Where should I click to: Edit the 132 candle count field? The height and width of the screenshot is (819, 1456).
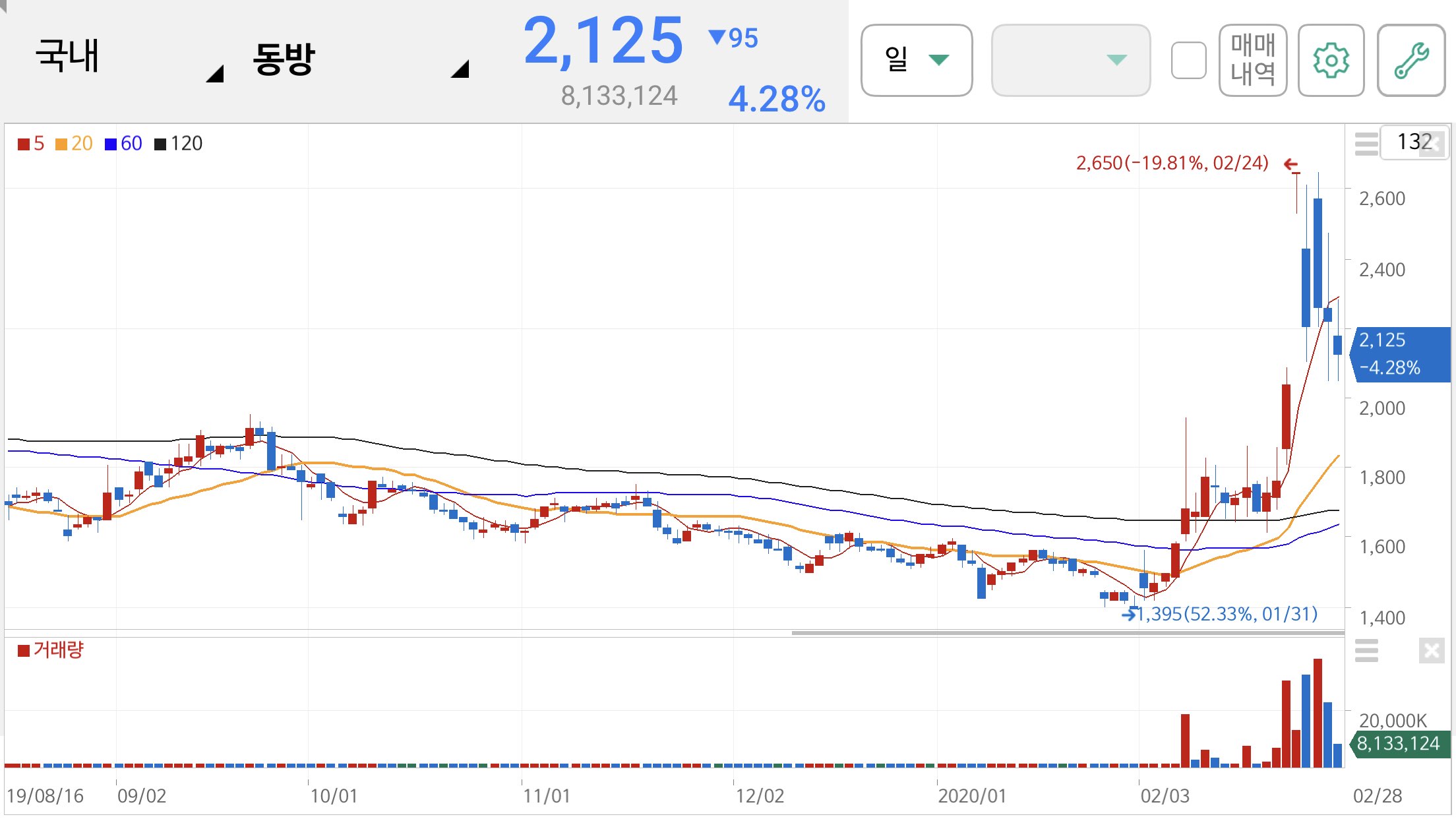(1413, 142)
